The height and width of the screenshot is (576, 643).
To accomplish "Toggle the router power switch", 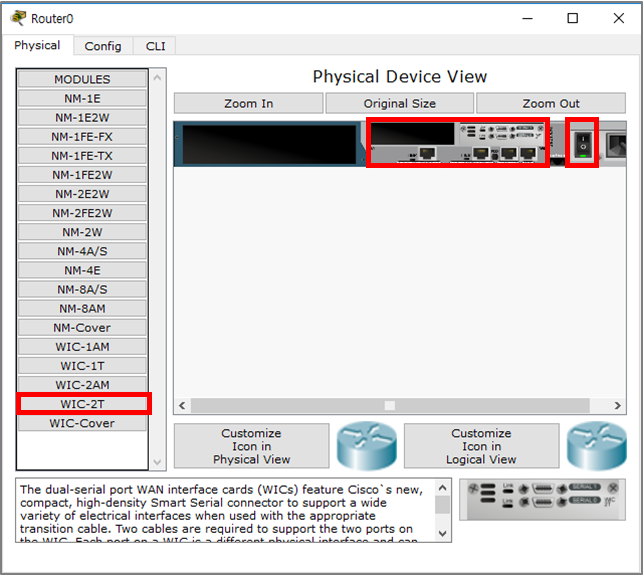I will point(583,143).
